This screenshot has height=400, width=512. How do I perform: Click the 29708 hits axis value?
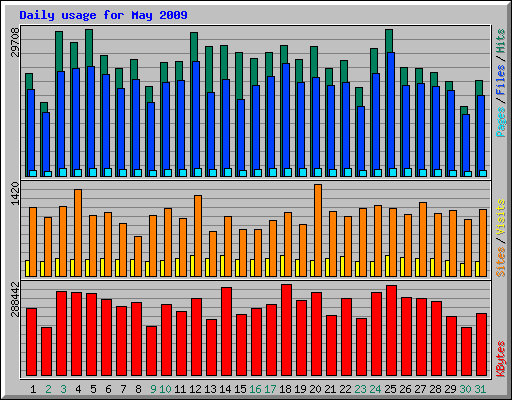click(15, 42)
